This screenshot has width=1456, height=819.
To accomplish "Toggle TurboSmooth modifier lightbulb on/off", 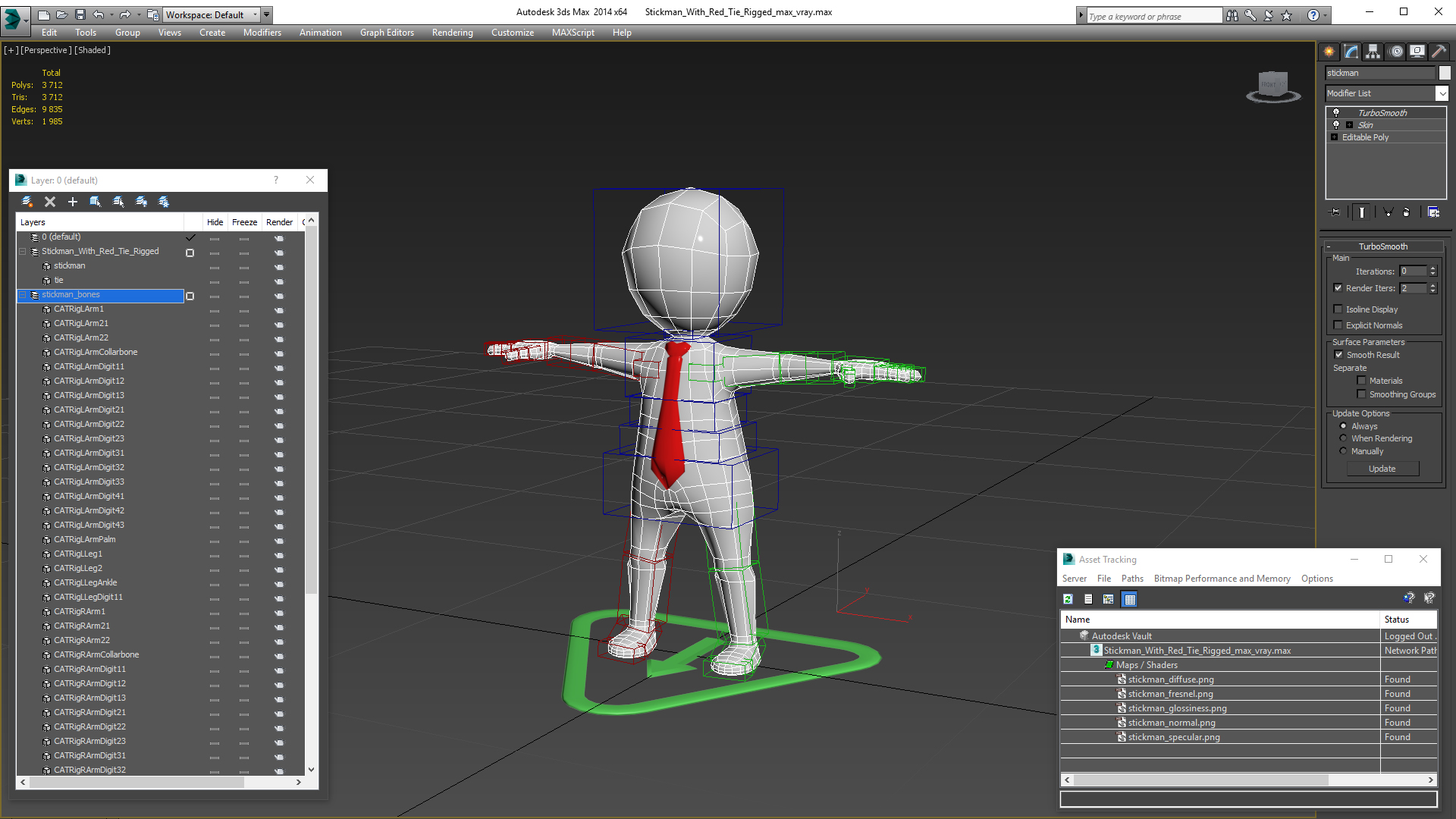I will [1336, 112].
